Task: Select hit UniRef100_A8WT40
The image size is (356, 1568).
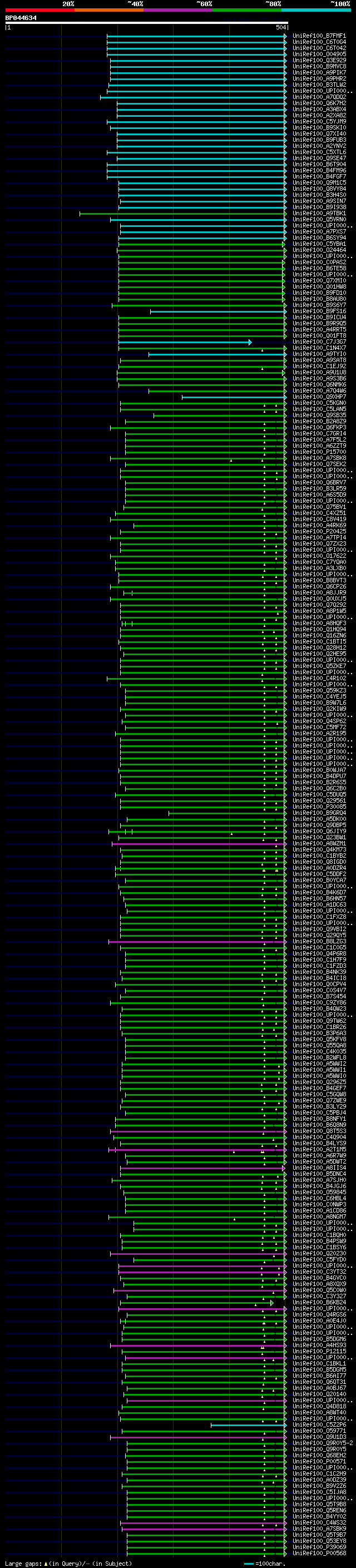Action: click(x=319, y=1413)
